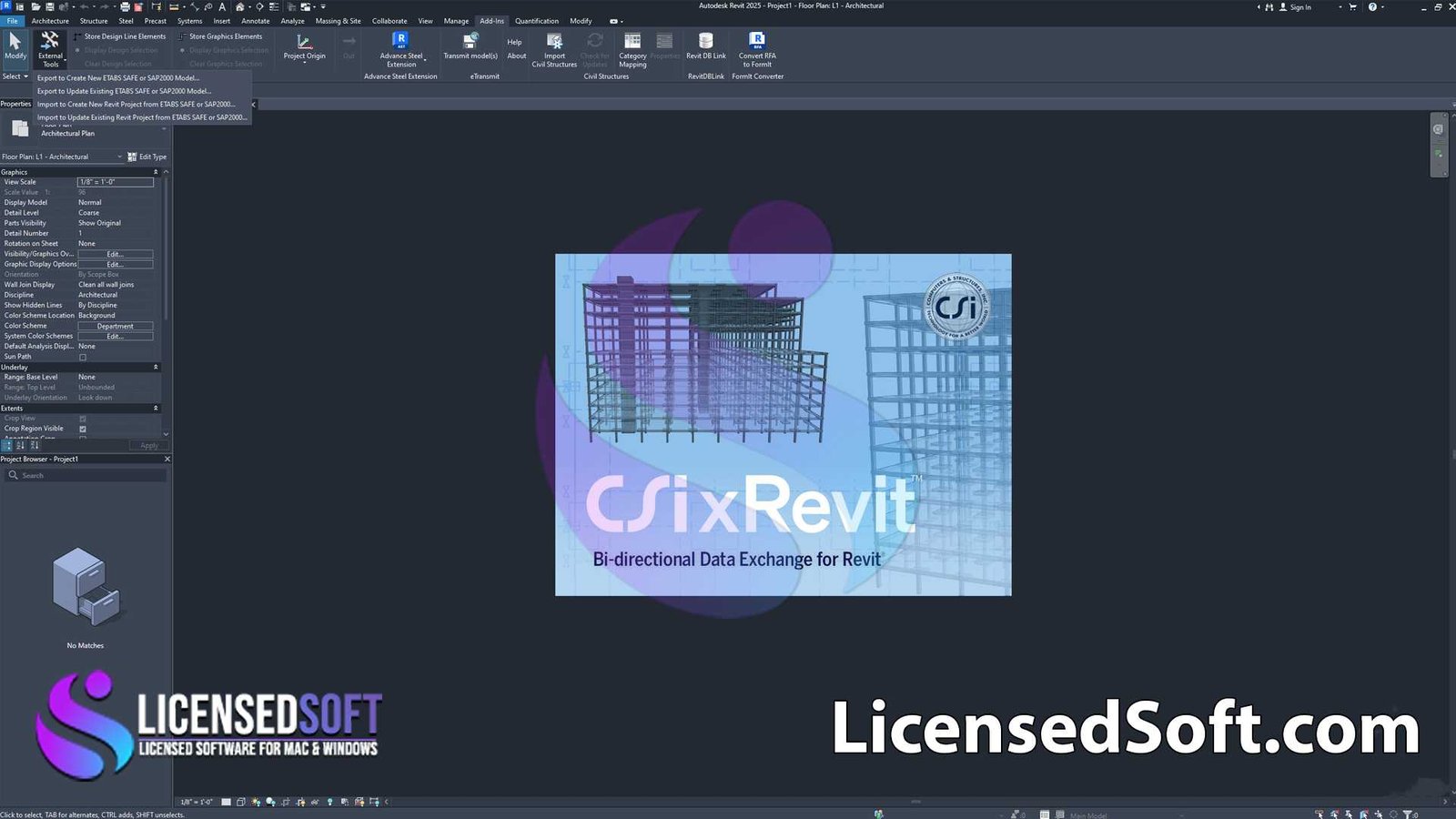Click the large floor plan type icon in Properties
The height and width of the screenshot is (819, 1456).
pos(20,129)
